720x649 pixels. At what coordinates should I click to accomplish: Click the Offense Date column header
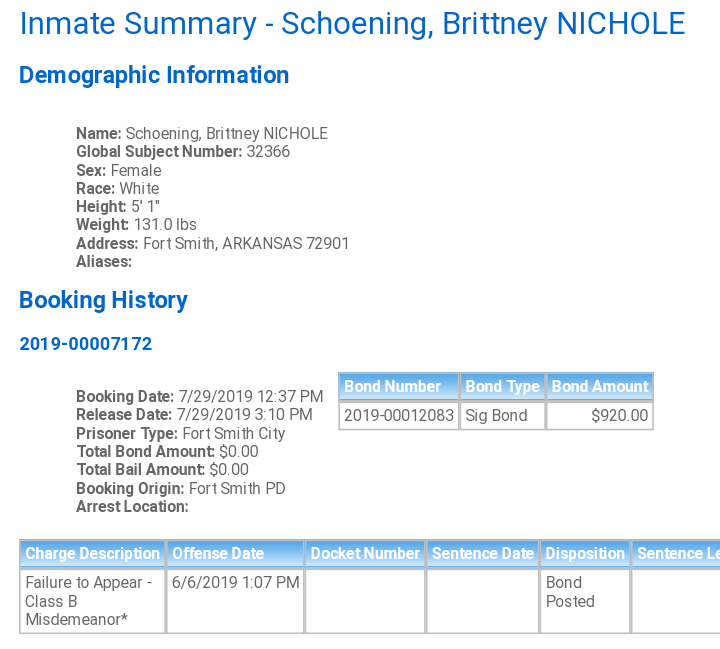click(x=235, y=553)
